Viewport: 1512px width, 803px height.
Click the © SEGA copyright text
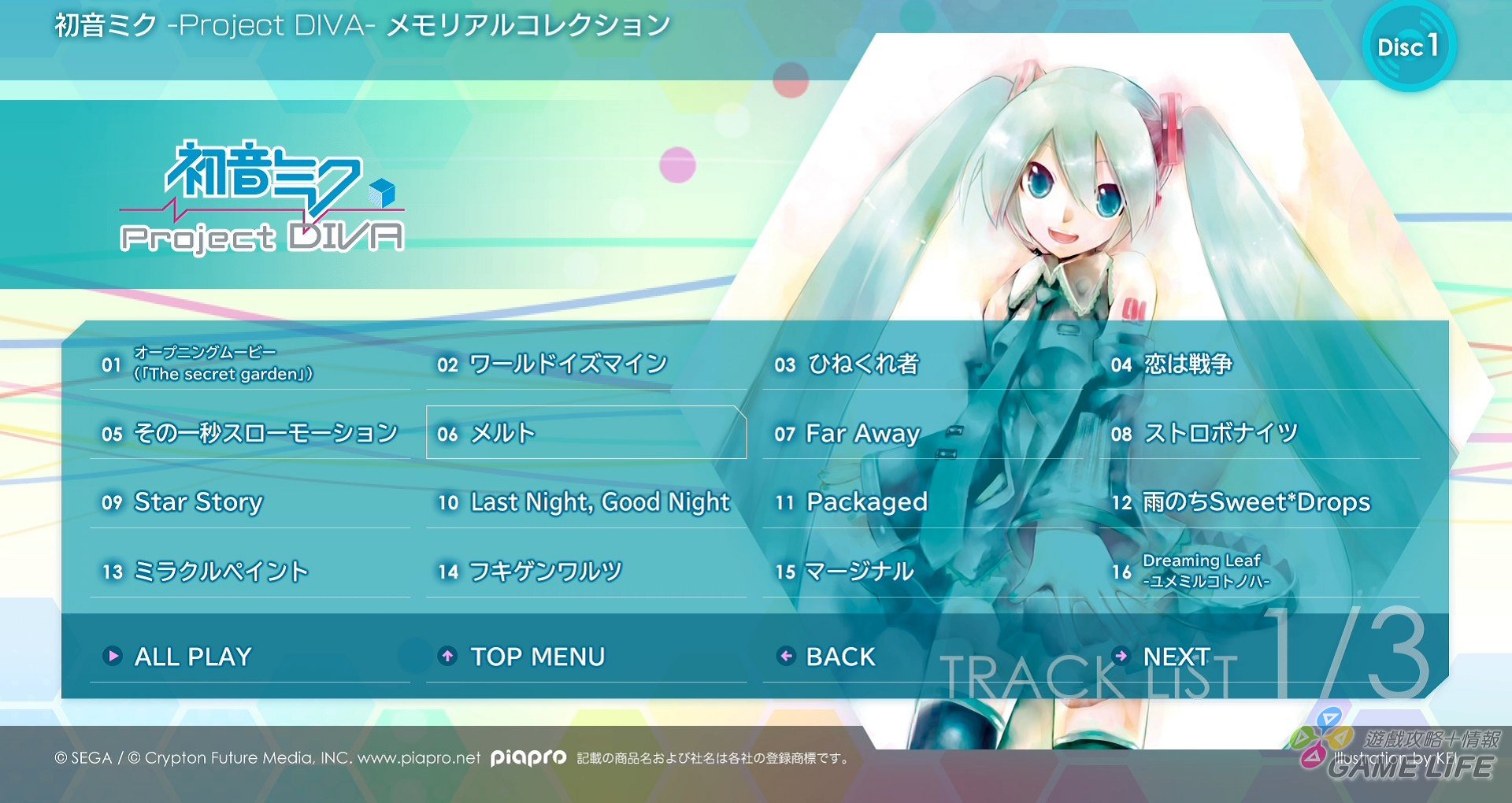(83, 758)
